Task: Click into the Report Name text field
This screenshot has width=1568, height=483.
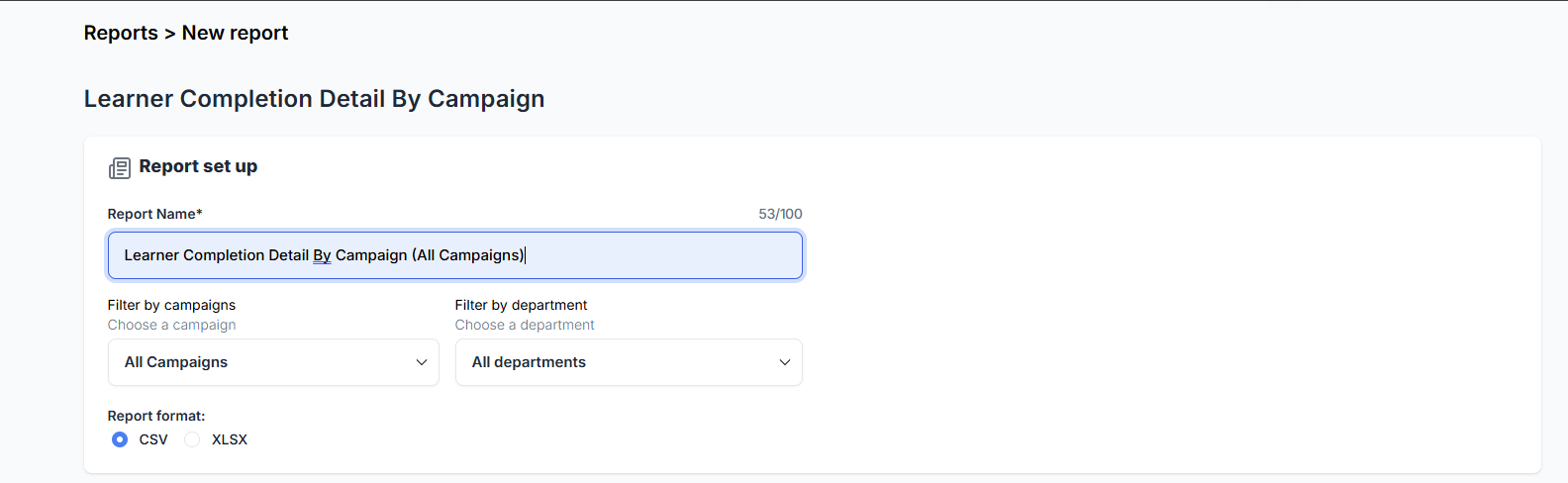Action: point(455,255)
